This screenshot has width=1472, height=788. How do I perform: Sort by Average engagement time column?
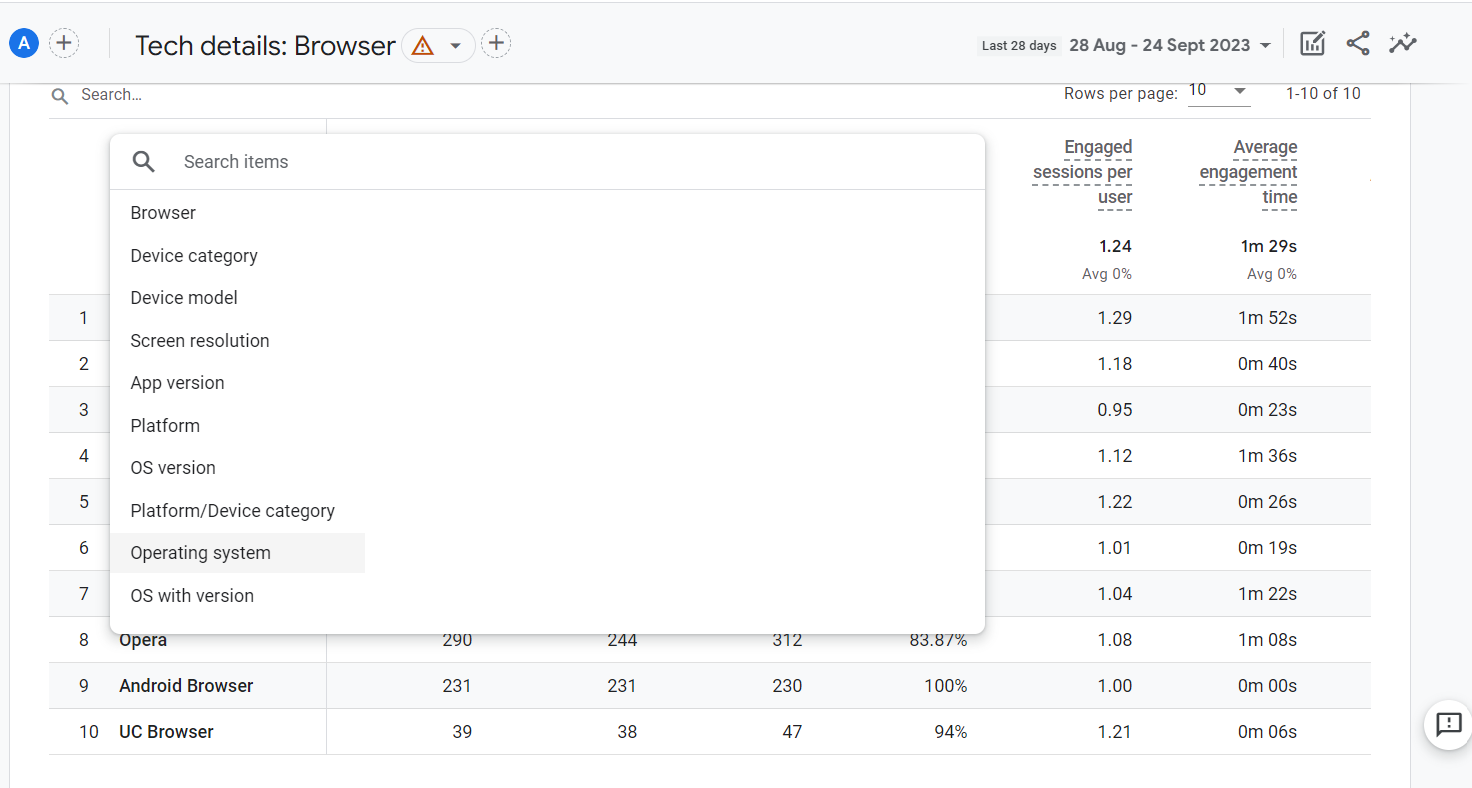coord(1248,172)
